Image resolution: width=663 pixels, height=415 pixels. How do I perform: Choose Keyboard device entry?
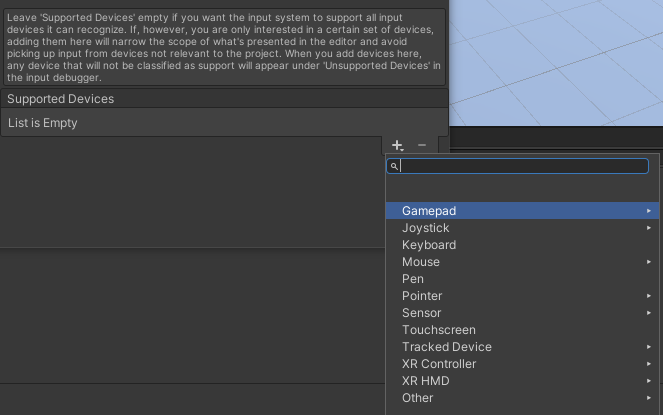(x=523, y=245)
